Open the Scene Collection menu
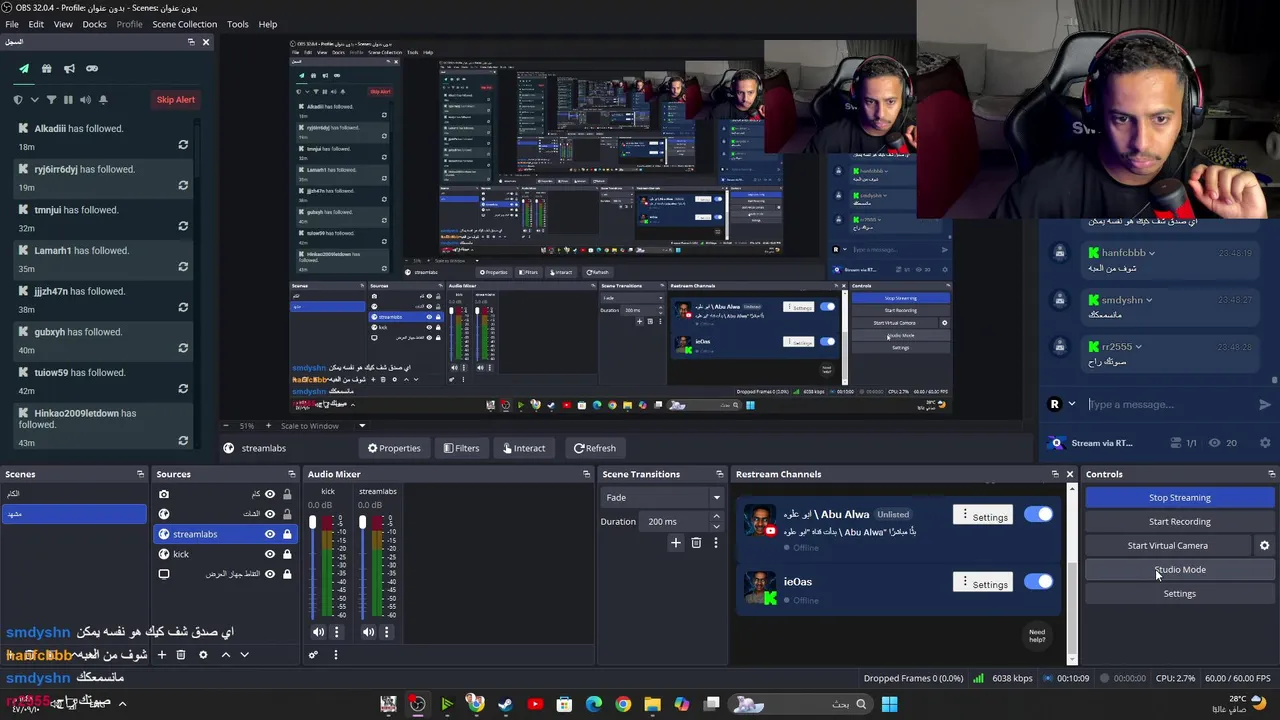The height and width of the screenshot is (720, 1280). pyautogui.click(x=185, y=24)
